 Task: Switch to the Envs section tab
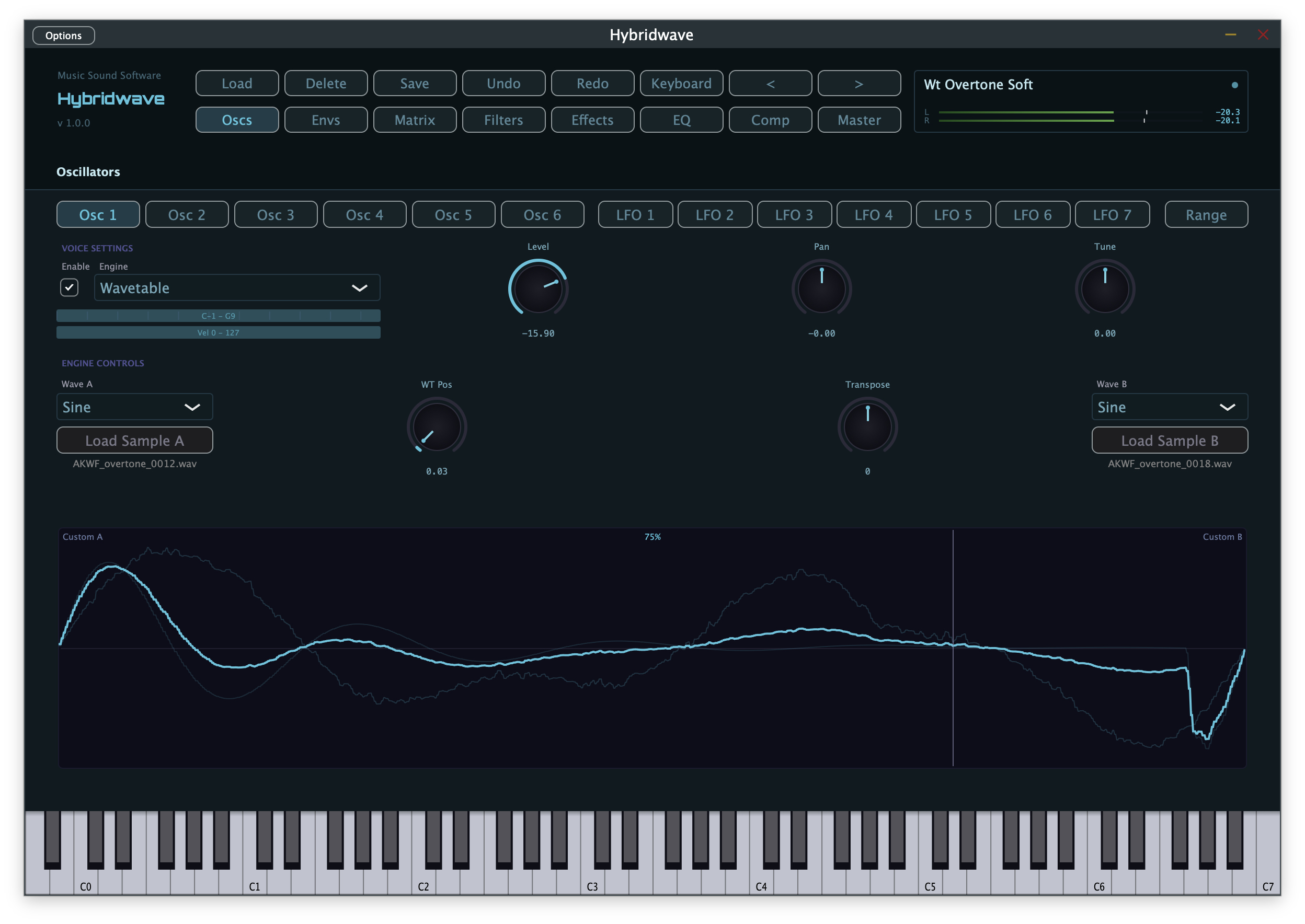[x=326, y=120]
